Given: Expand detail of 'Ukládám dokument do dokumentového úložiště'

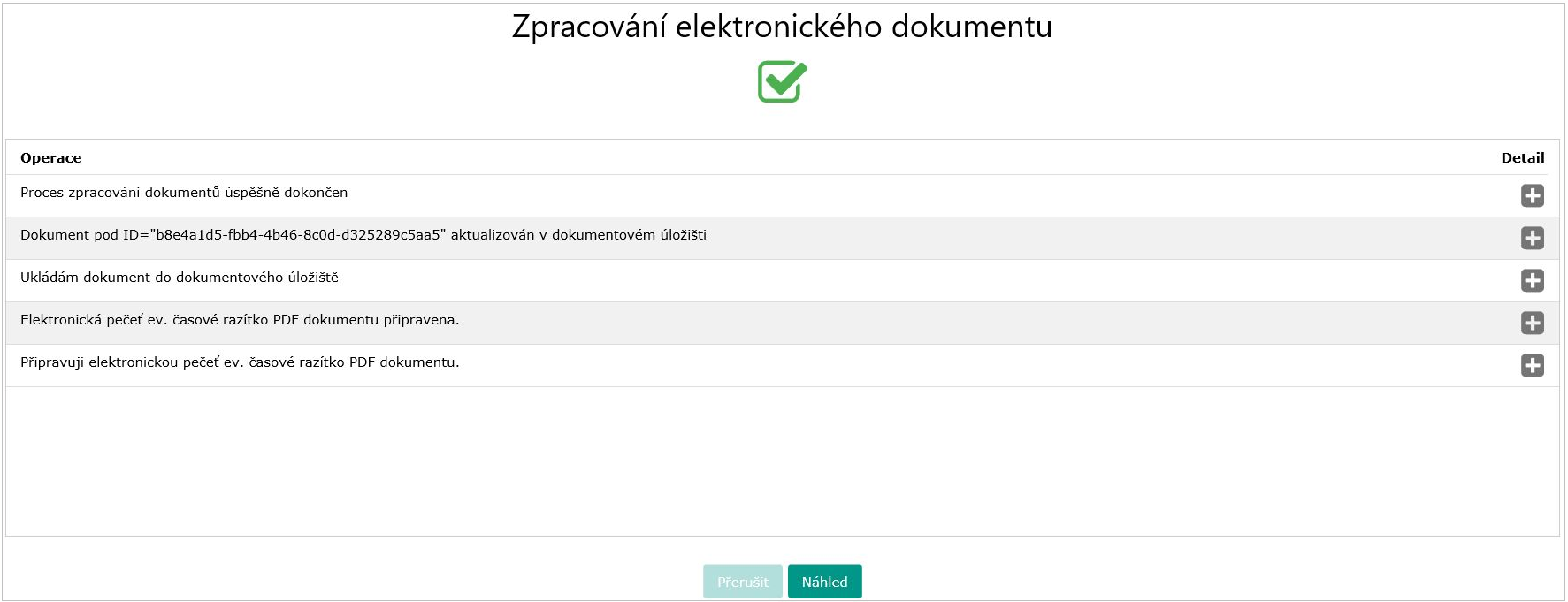Looking at the screenshot, I should (1532, 280).
